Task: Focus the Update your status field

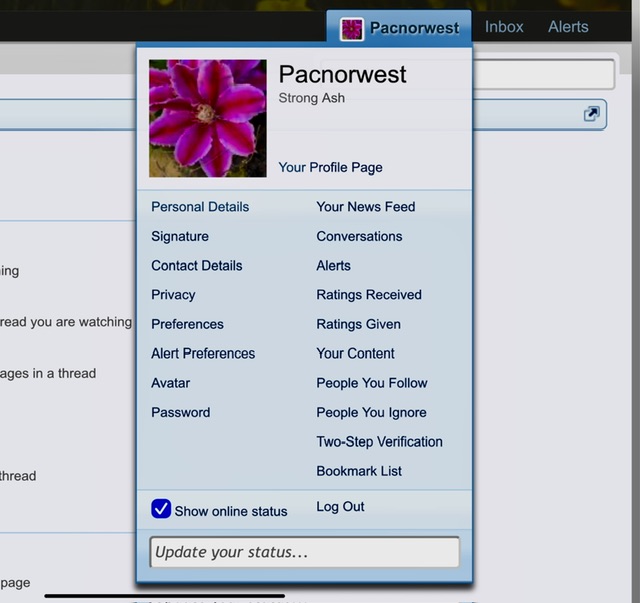Action: click(x=305, y=552)
